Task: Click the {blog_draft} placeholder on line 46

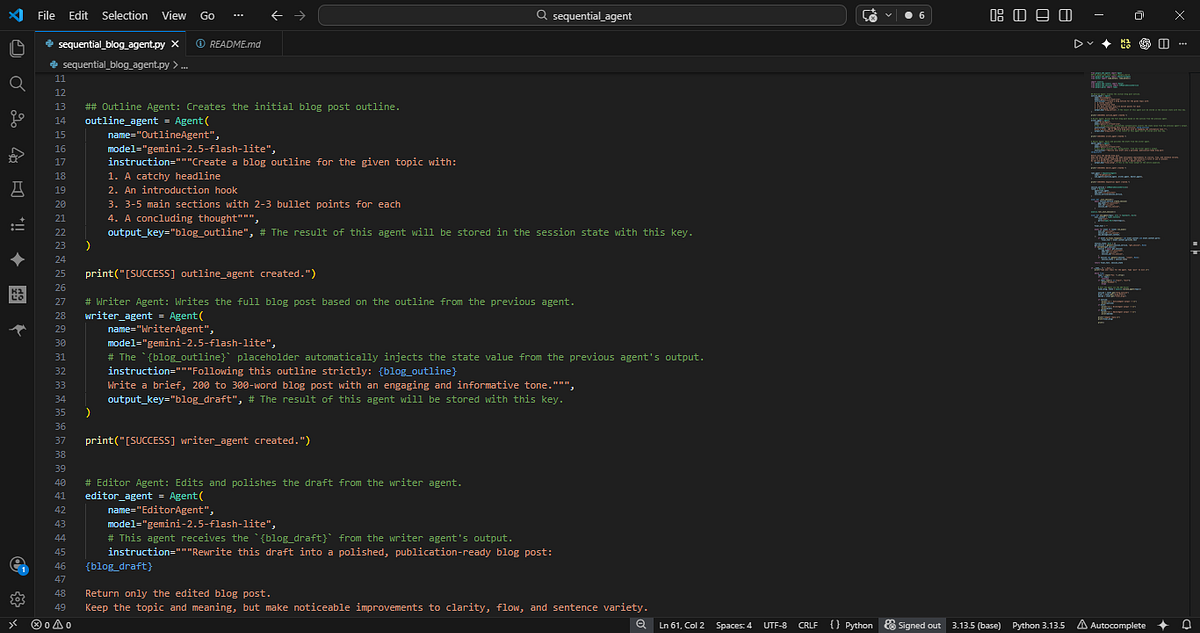Action: click(119, 566)
